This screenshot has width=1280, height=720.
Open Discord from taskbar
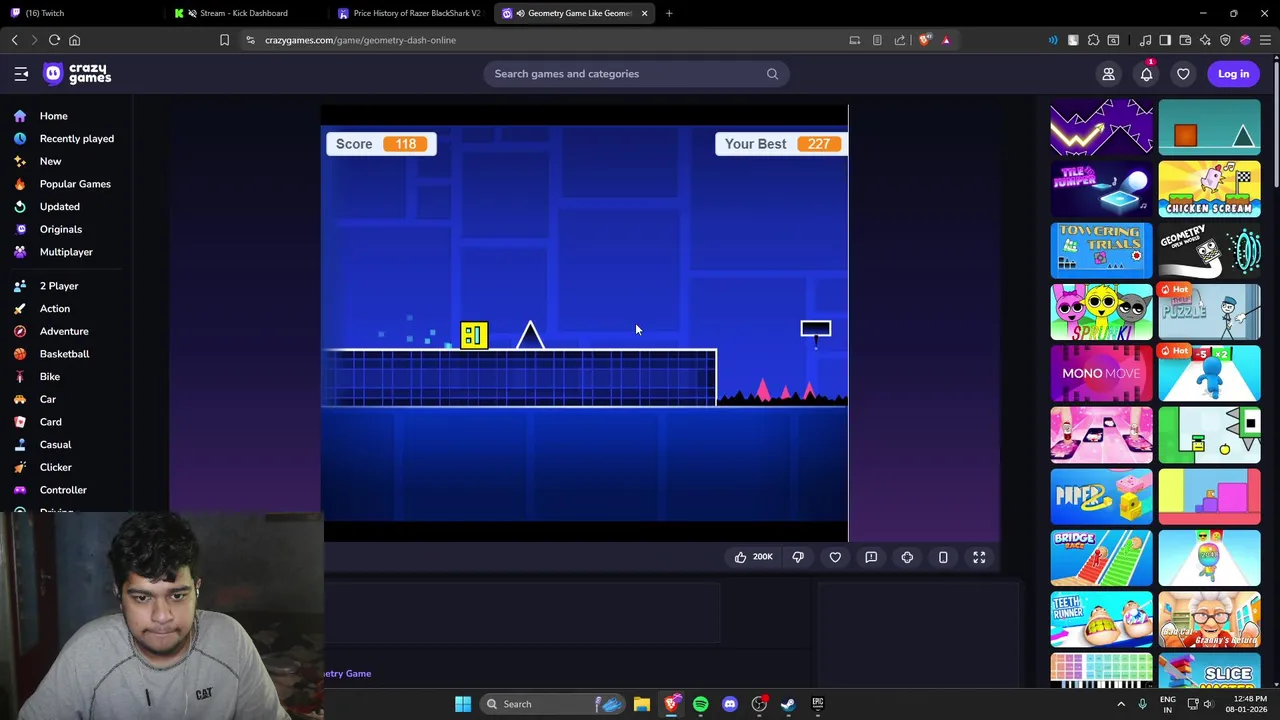tap(730, 704)
